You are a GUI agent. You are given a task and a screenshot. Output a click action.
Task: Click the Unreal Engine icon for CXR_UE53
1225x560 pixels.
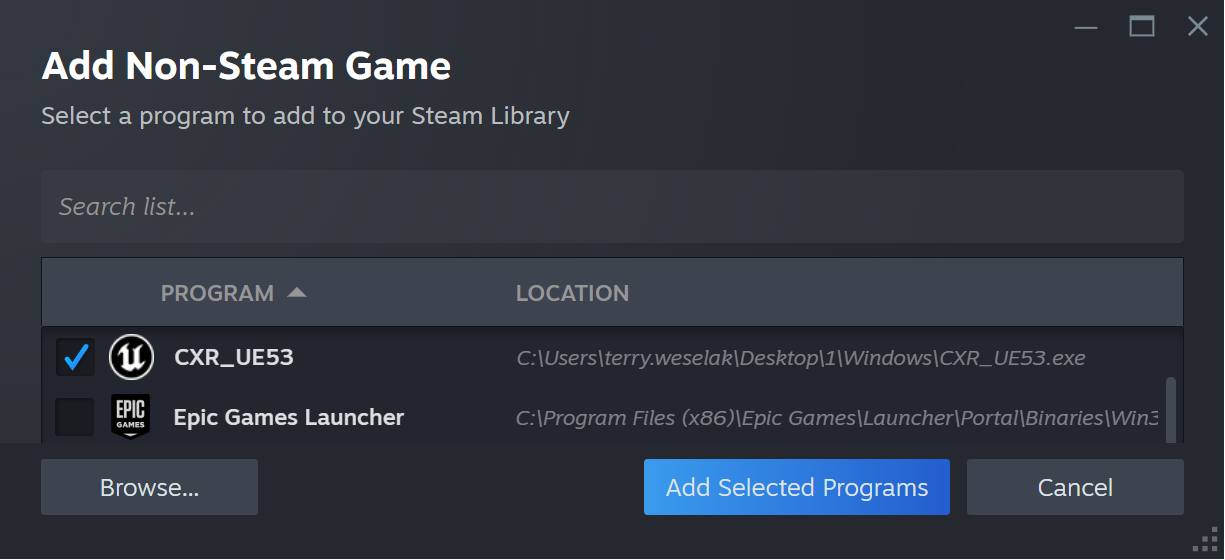[x=131, y=357]
